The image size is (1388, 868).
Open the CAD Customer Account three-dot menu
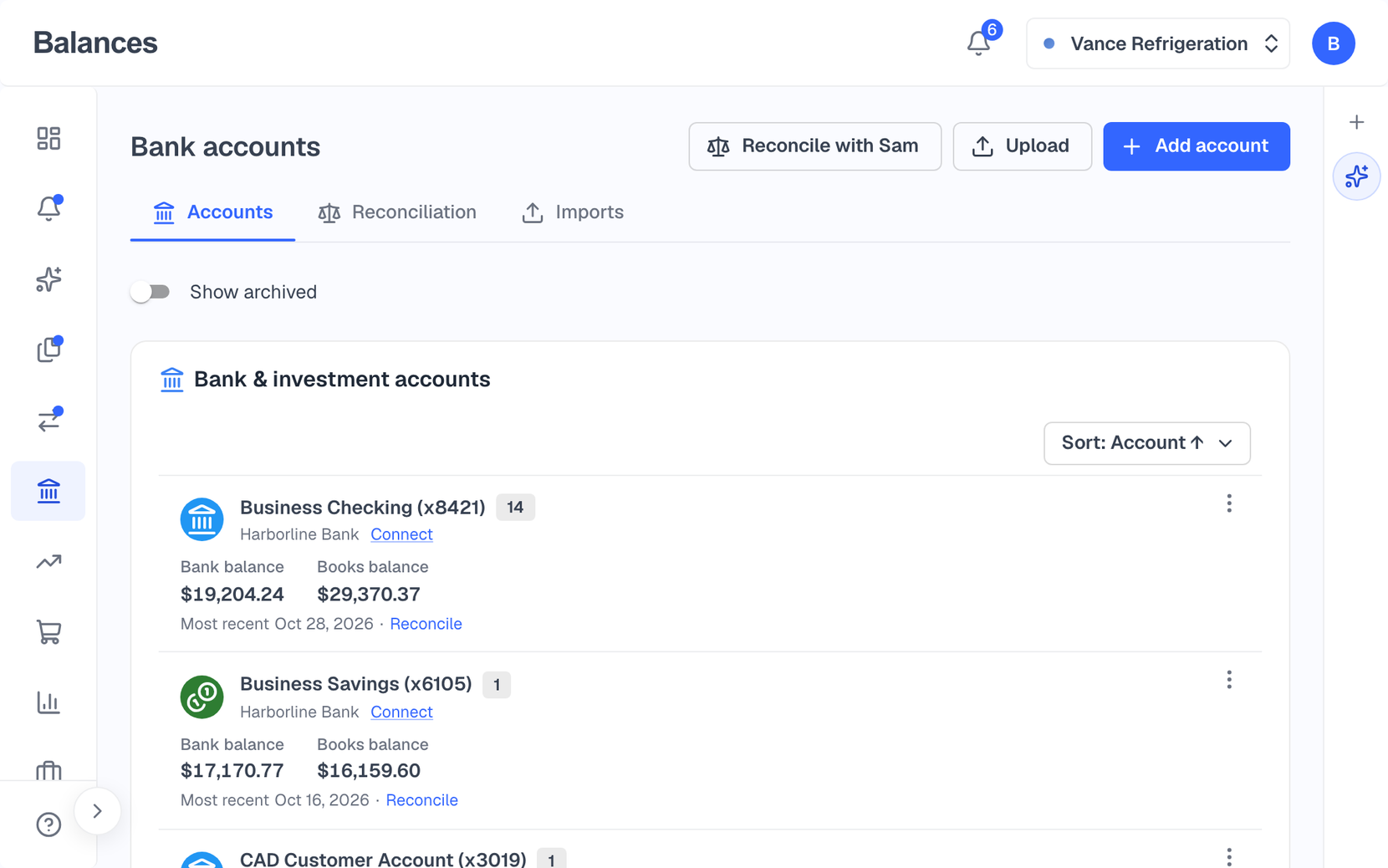pos(1228,857)
